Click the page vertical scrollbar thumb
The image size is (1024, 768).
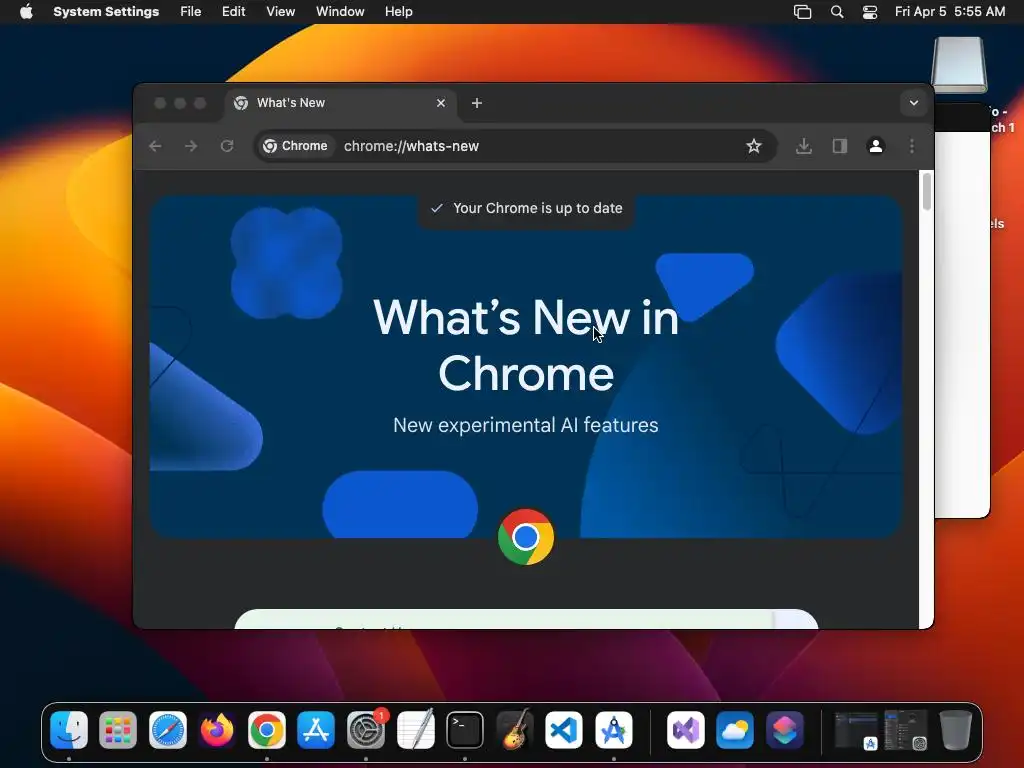pos(926,192)
